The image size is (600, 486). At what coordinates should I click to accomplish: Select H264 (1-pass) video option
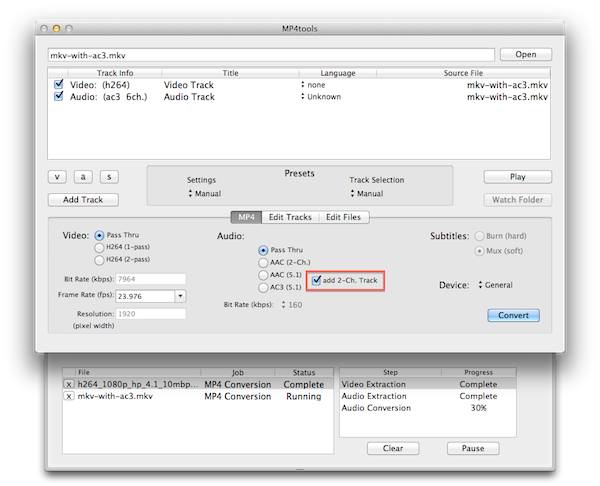pyautogui.click(x=99, y=248)
